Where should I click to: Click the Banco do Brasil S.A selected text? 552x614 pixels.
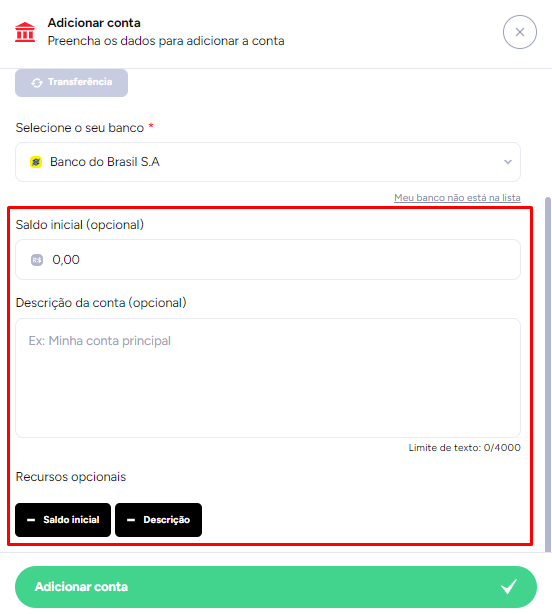click(x=105, y=162)
